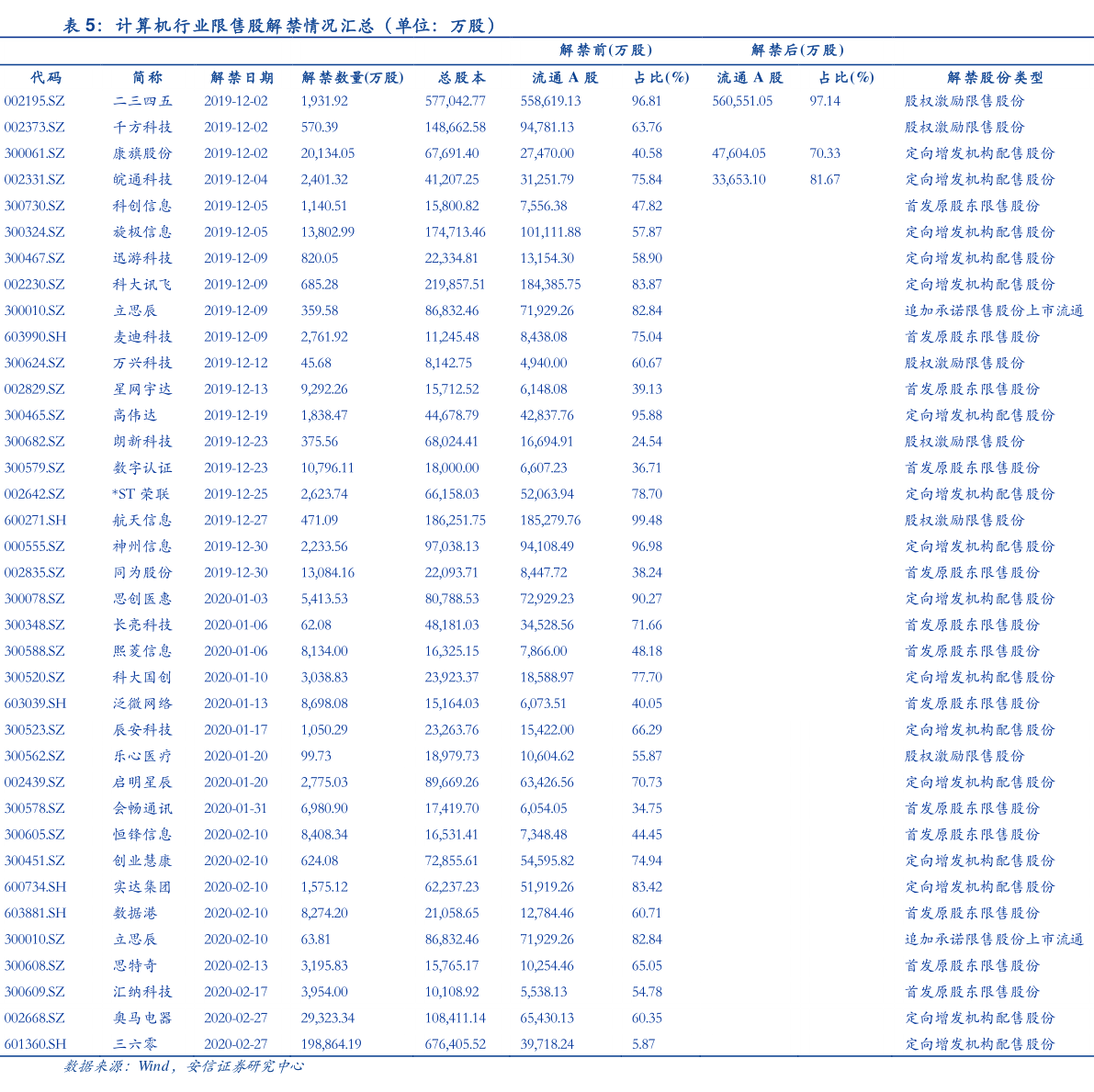
Task: Click stock code 002195.SZ
Action: tap(34, 101)
